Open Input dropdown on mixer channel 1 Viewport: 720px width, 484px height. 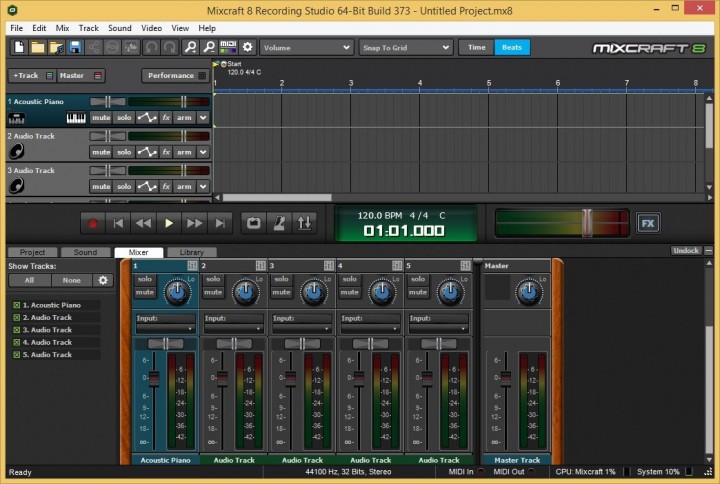pos(165,329)
